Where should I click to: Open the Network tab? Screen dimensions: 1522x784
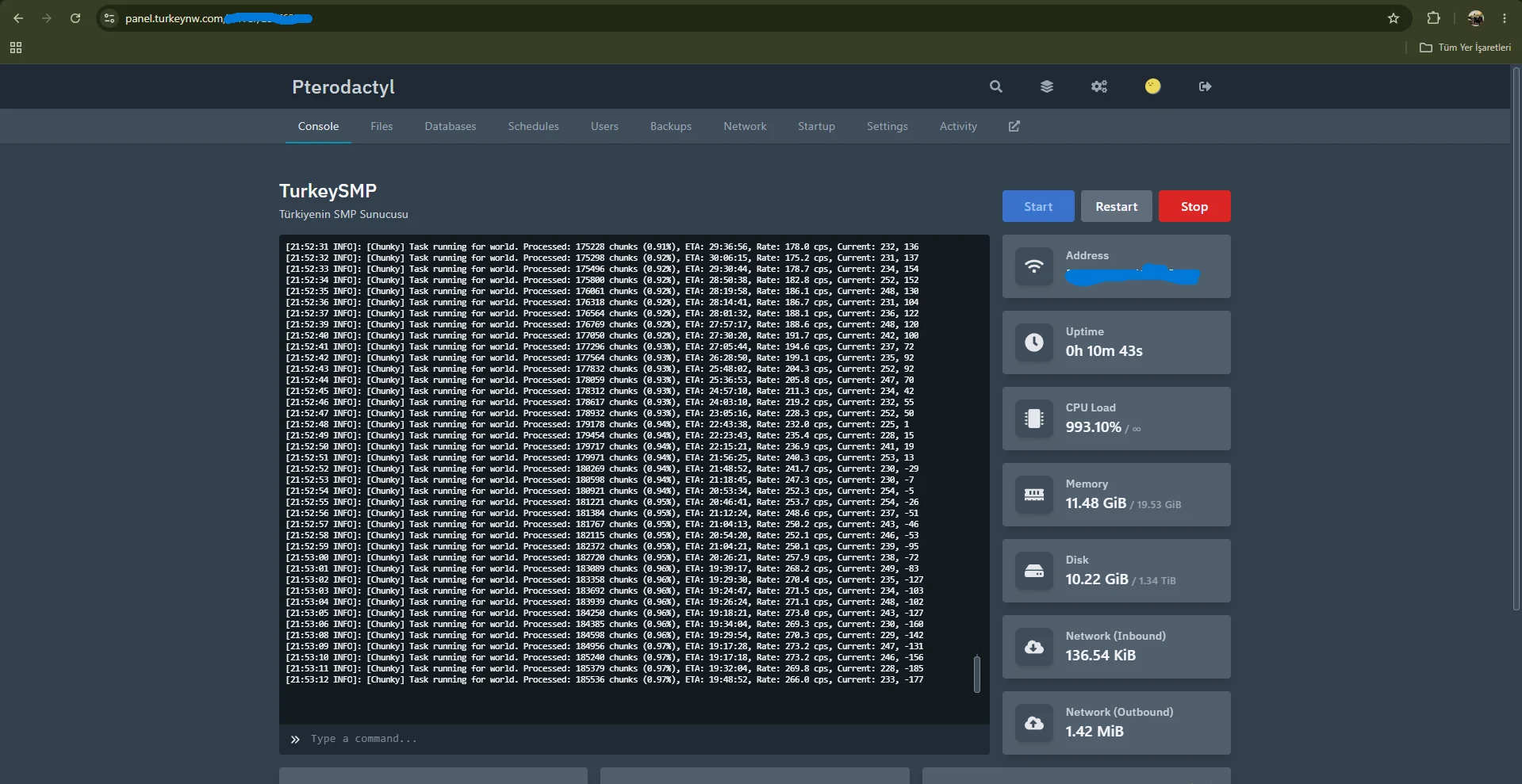click(x=745, y=126)
